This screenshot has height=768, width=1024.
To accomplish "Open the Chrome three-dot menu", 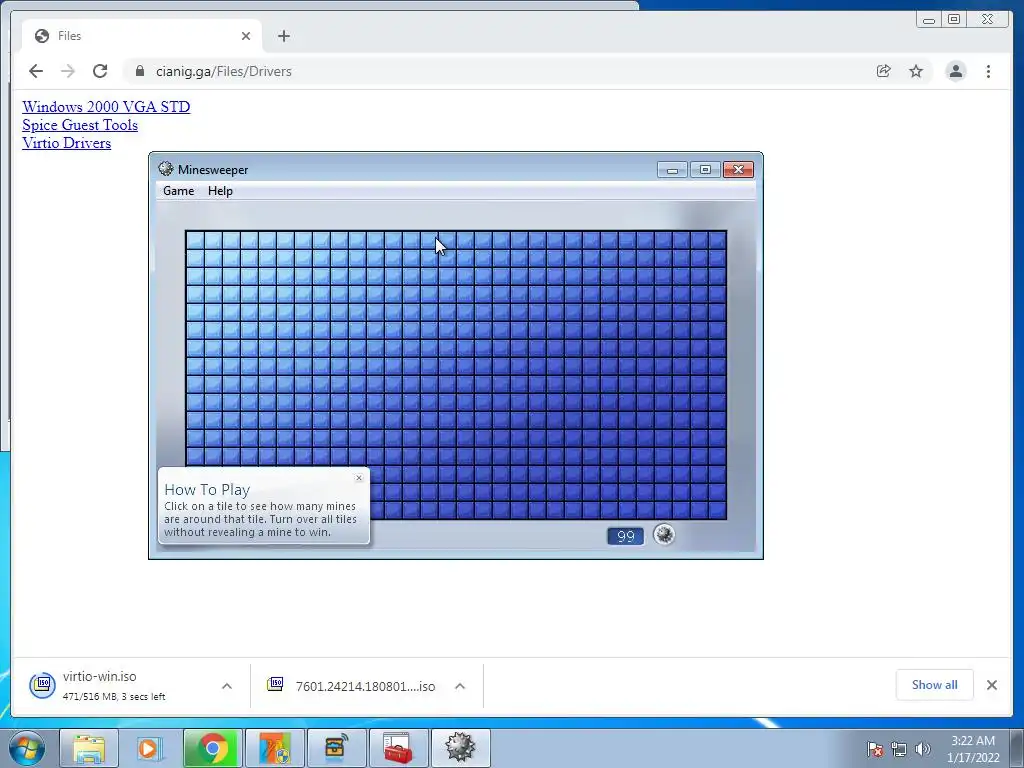I will 988,71.
